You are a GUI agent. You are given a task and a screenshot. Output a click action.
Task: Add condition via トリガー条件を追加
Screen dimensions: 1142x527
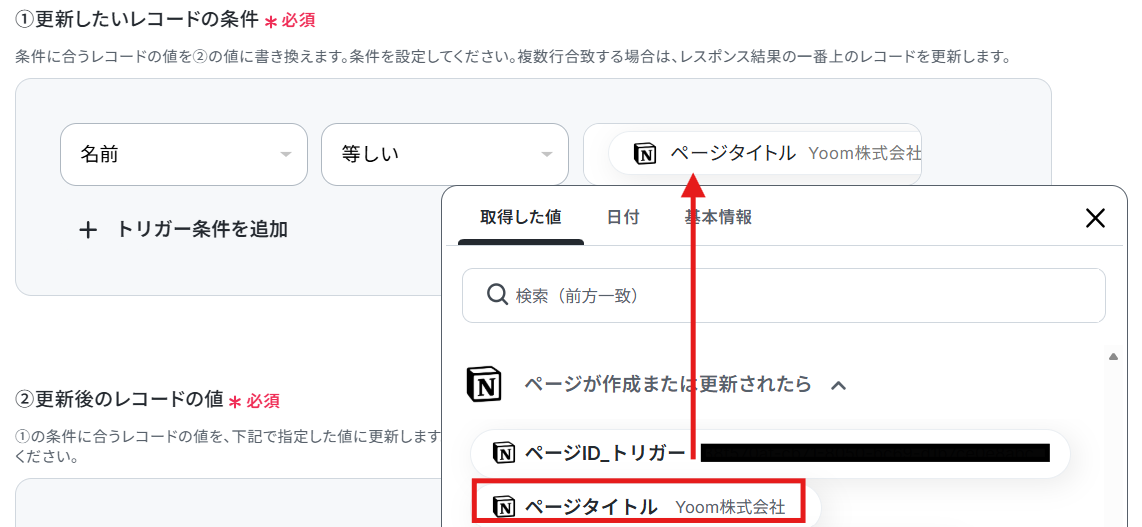click(184, 230)
